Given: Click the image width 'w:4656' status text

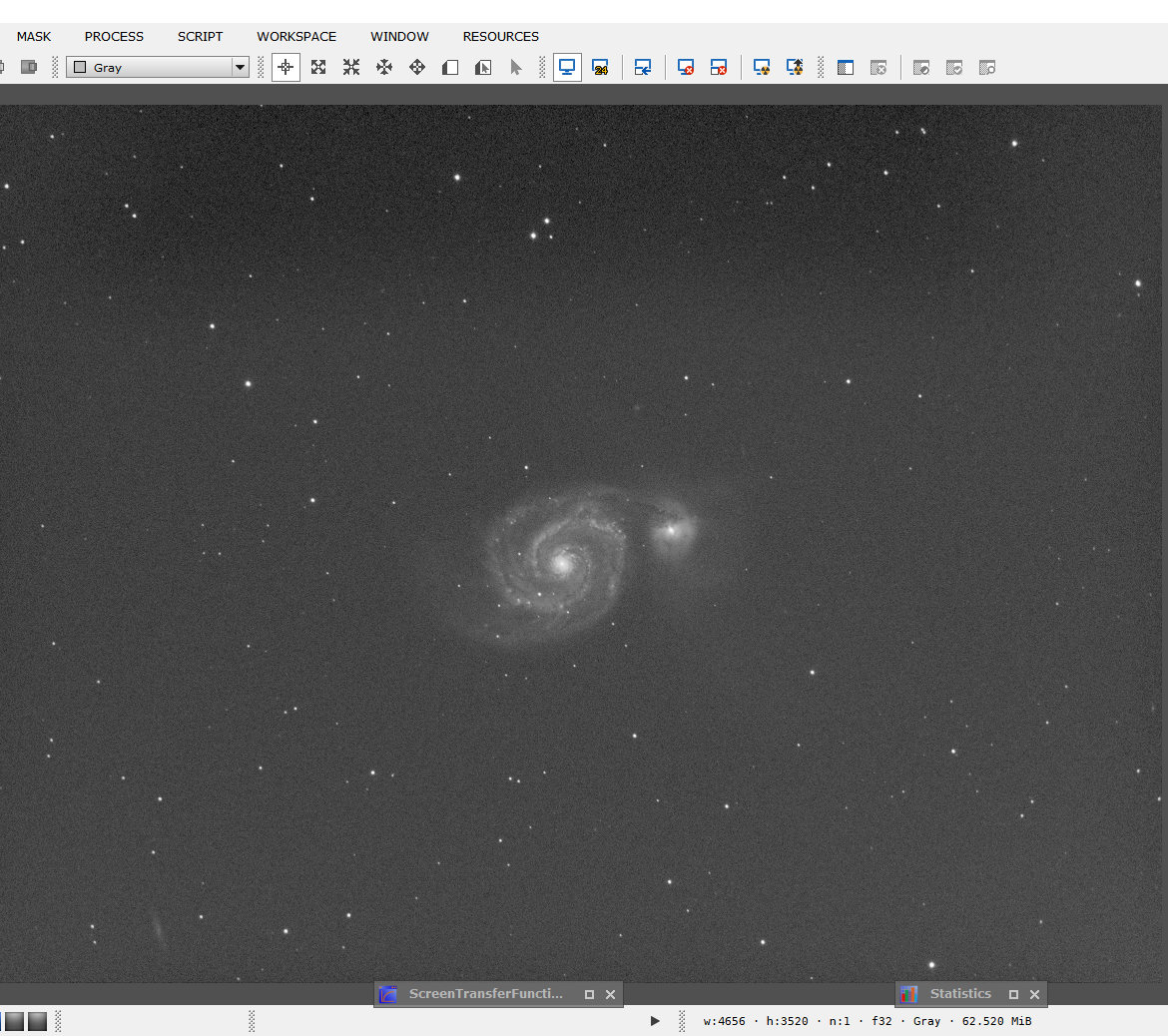Looking at the screenshot, I should pos(724,1021).
